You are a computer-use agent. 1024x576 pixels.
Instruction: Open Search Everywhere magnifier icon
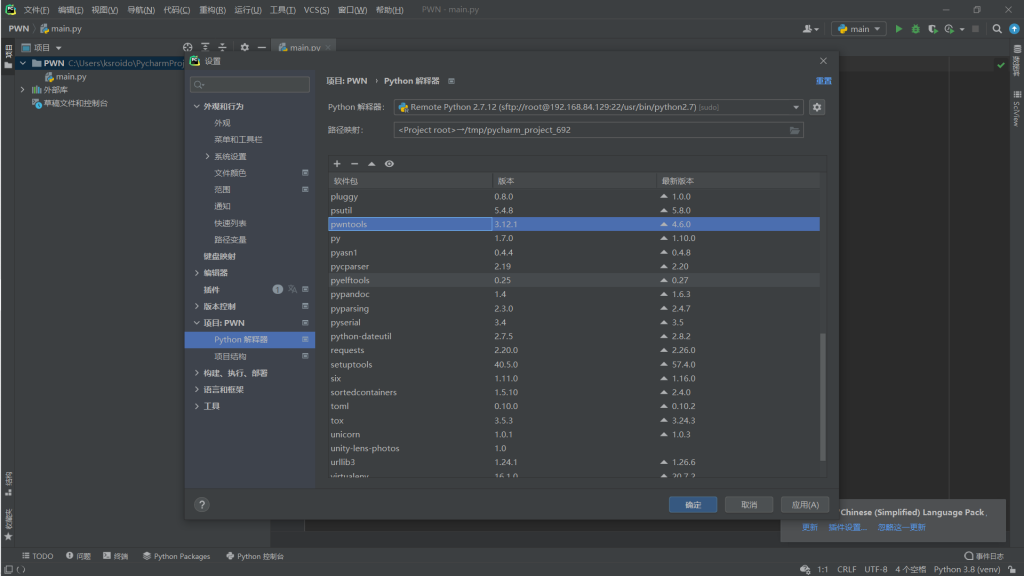coord(997,29)
